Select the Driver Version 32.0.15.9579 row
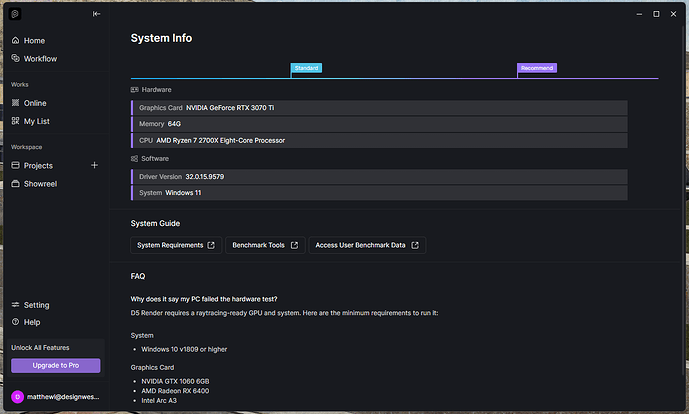The image size is (689, 414). click(x=379, y=177)
